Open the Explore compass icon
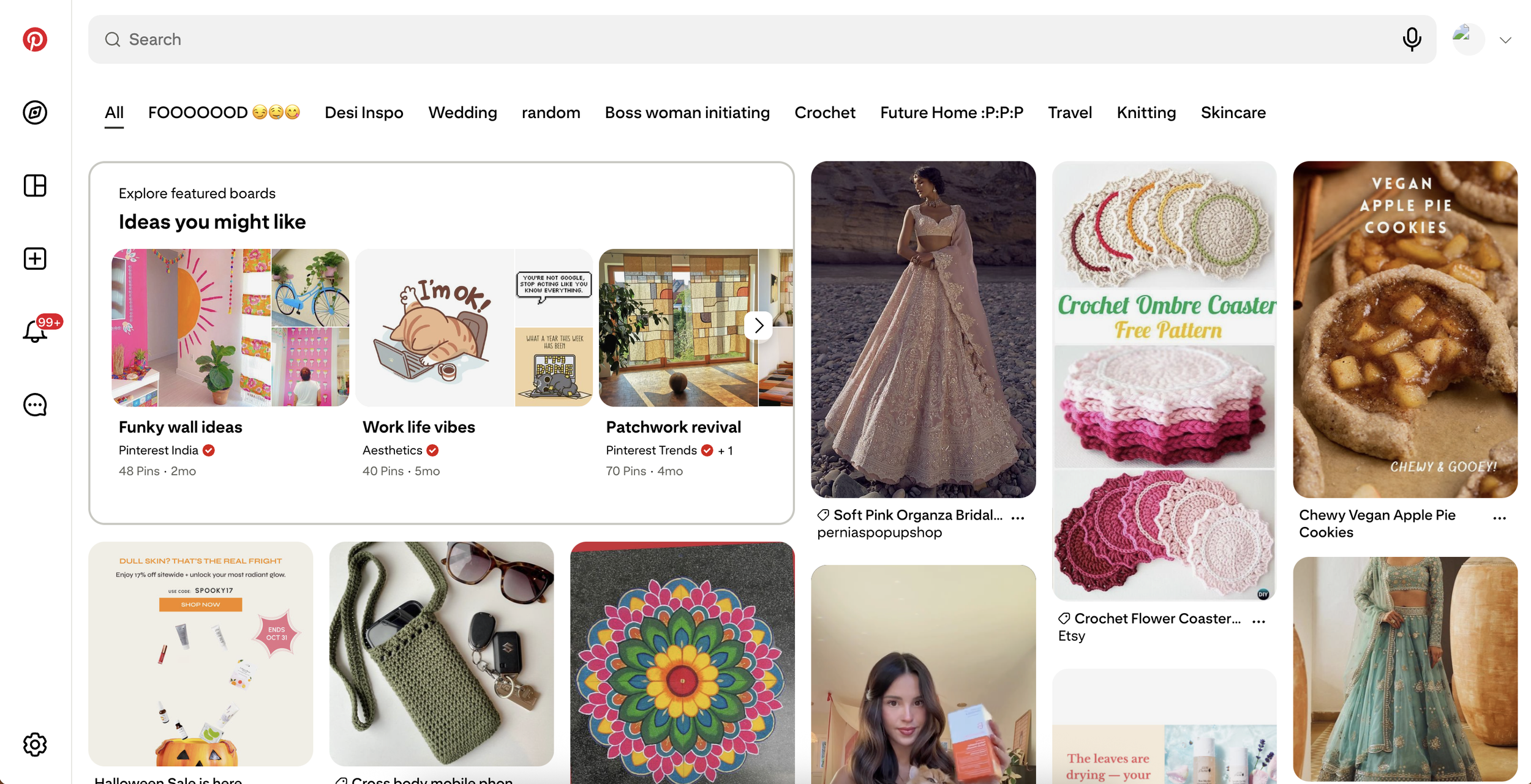The width and height of the screenshot is (1531, 784). click(35, 113)
